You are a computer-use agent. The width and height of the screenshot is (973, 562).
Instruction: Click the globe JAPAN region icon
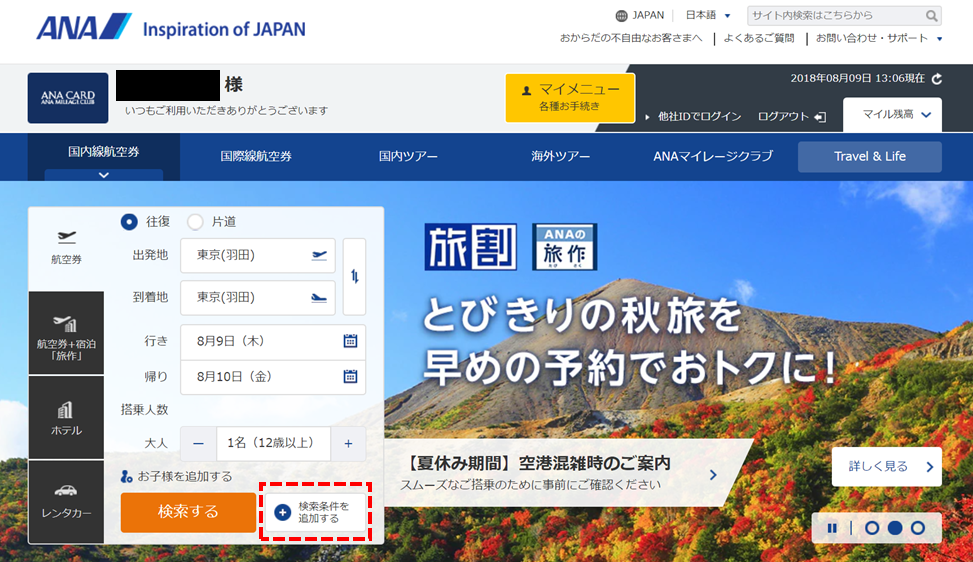pos(621,16)
